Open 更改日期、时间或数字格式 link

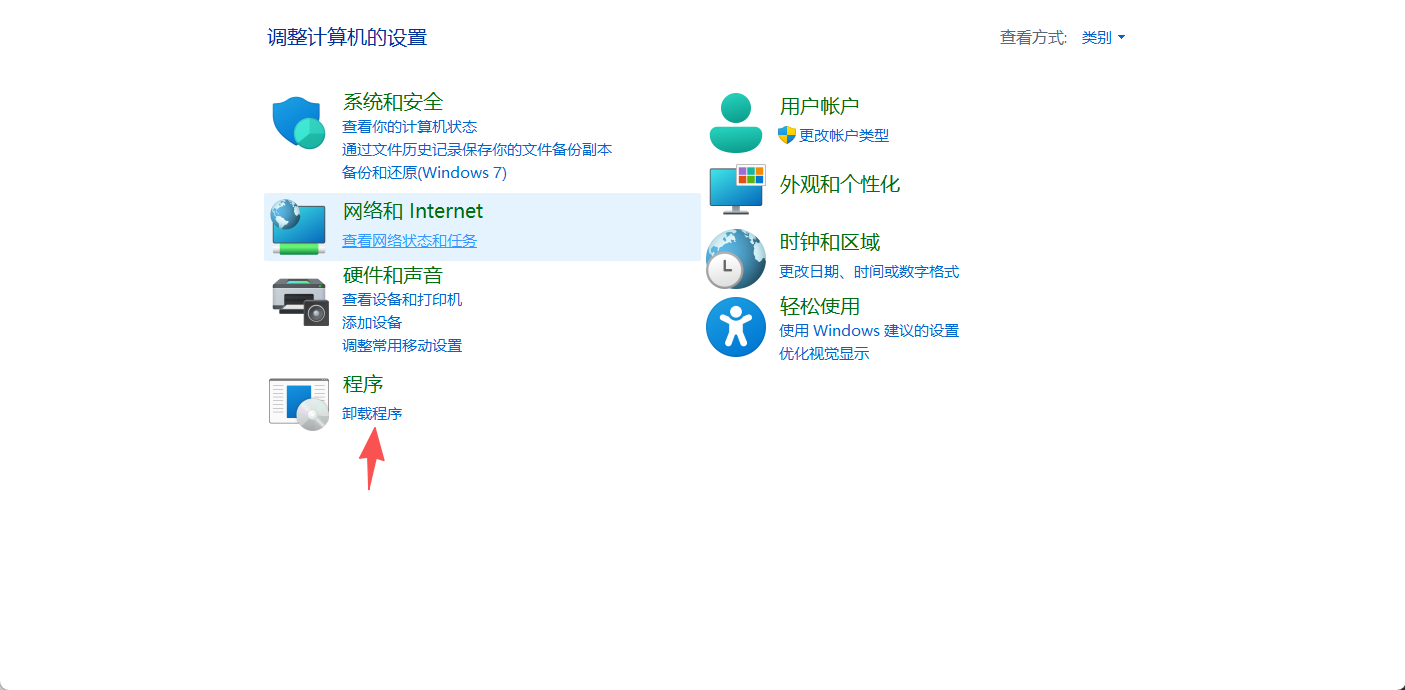(x=869, y=272)
